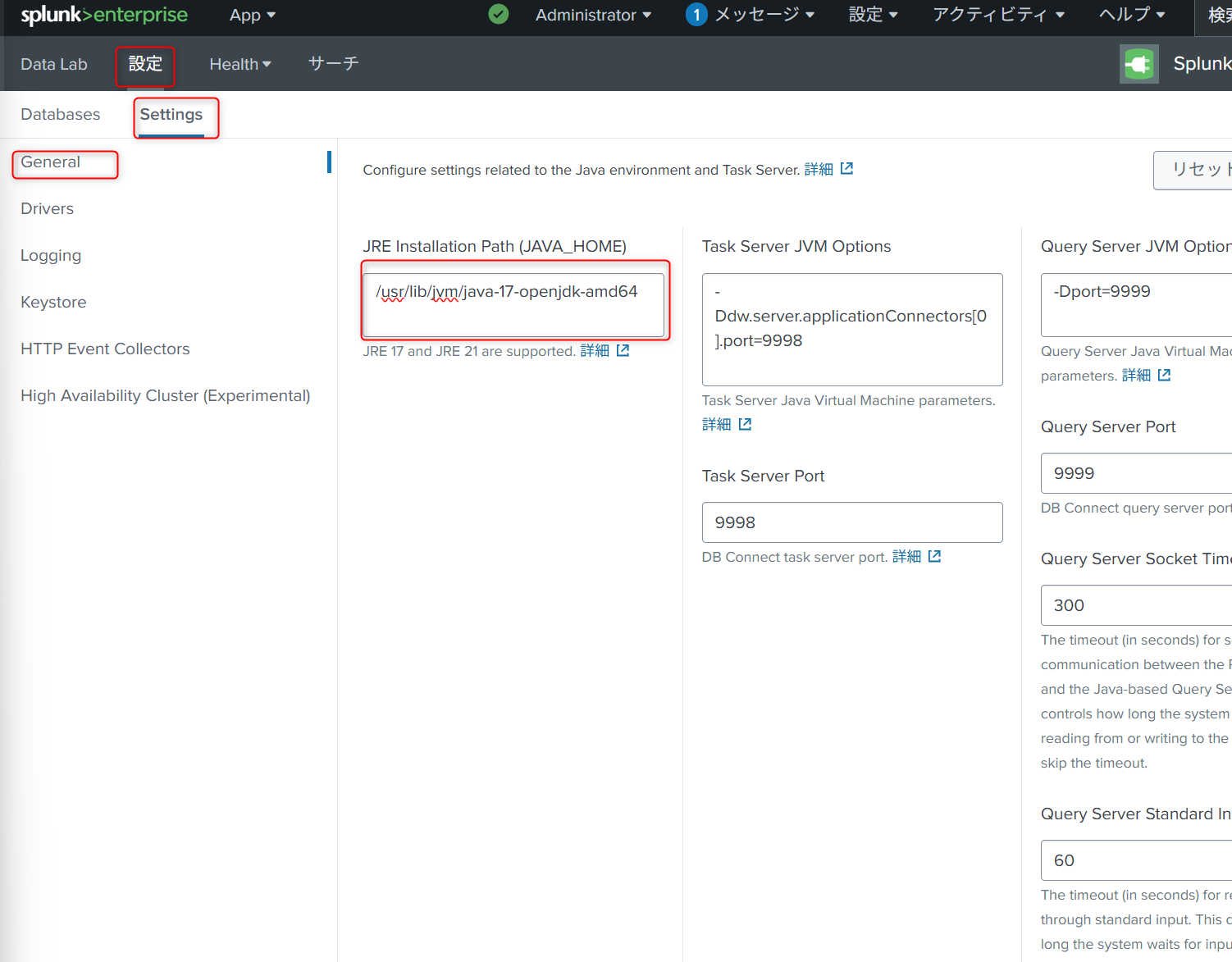Image resolution: width=1232 pixels, height=962 pixels.
Task: Focus the Task Server JVM Options textarea
Action: (x=852, y=330)
